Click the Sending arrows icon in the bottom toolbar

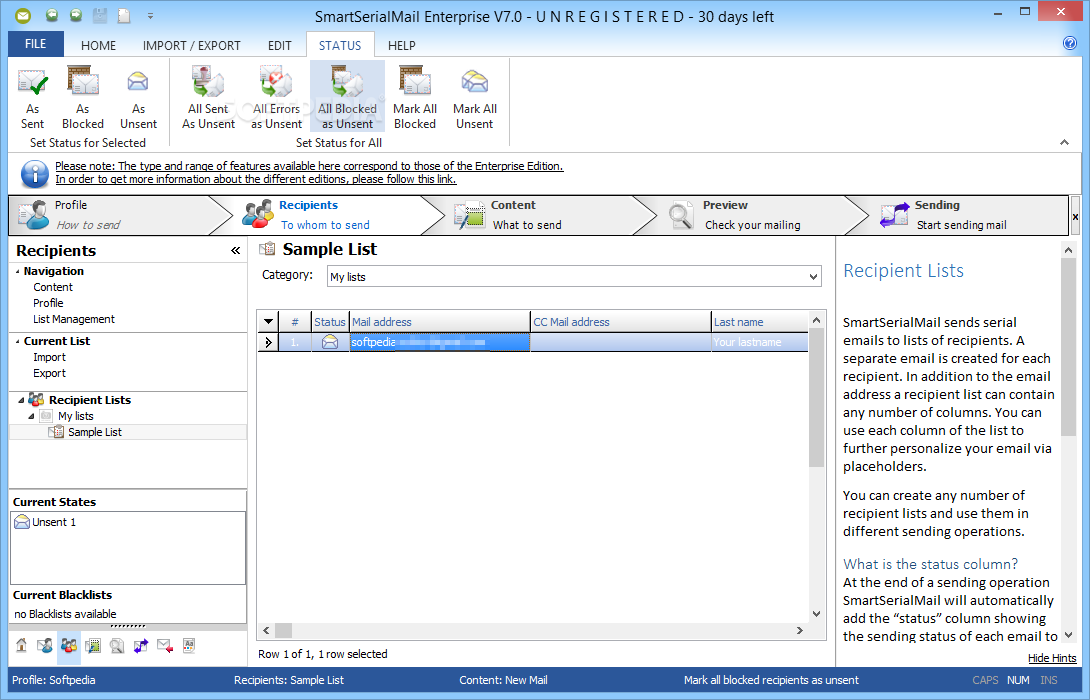[x=141, y=645]
